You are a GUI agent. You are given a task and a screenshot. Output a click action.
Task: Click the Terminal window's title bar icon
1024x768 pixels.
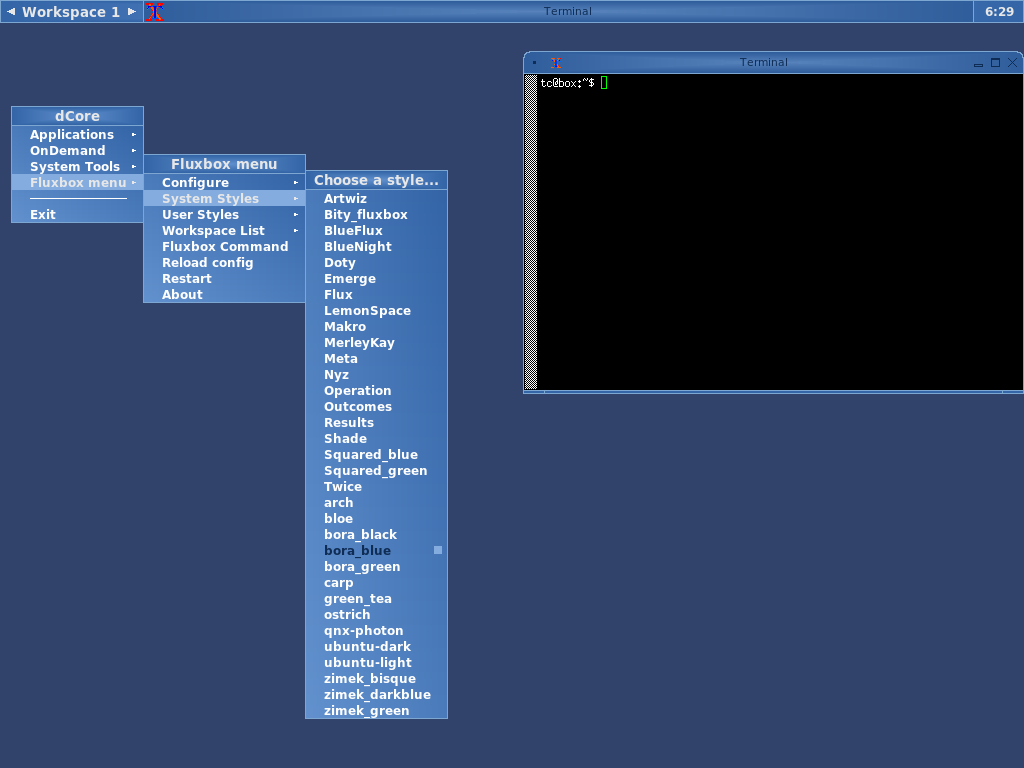[x=556, y=62]
